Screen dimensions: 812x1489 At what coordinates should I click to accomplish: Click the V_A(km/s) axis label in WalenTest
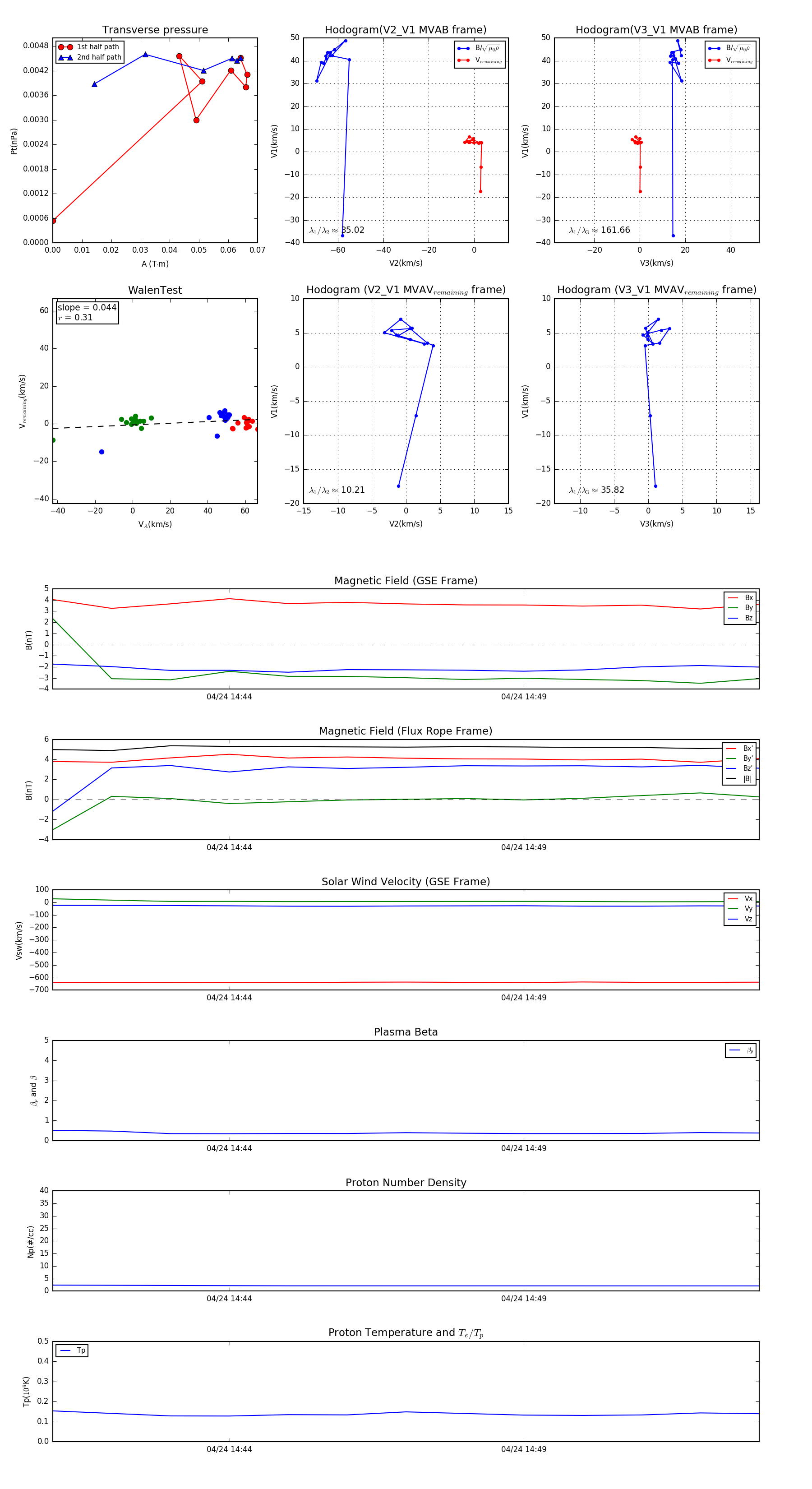coord(155,524)
